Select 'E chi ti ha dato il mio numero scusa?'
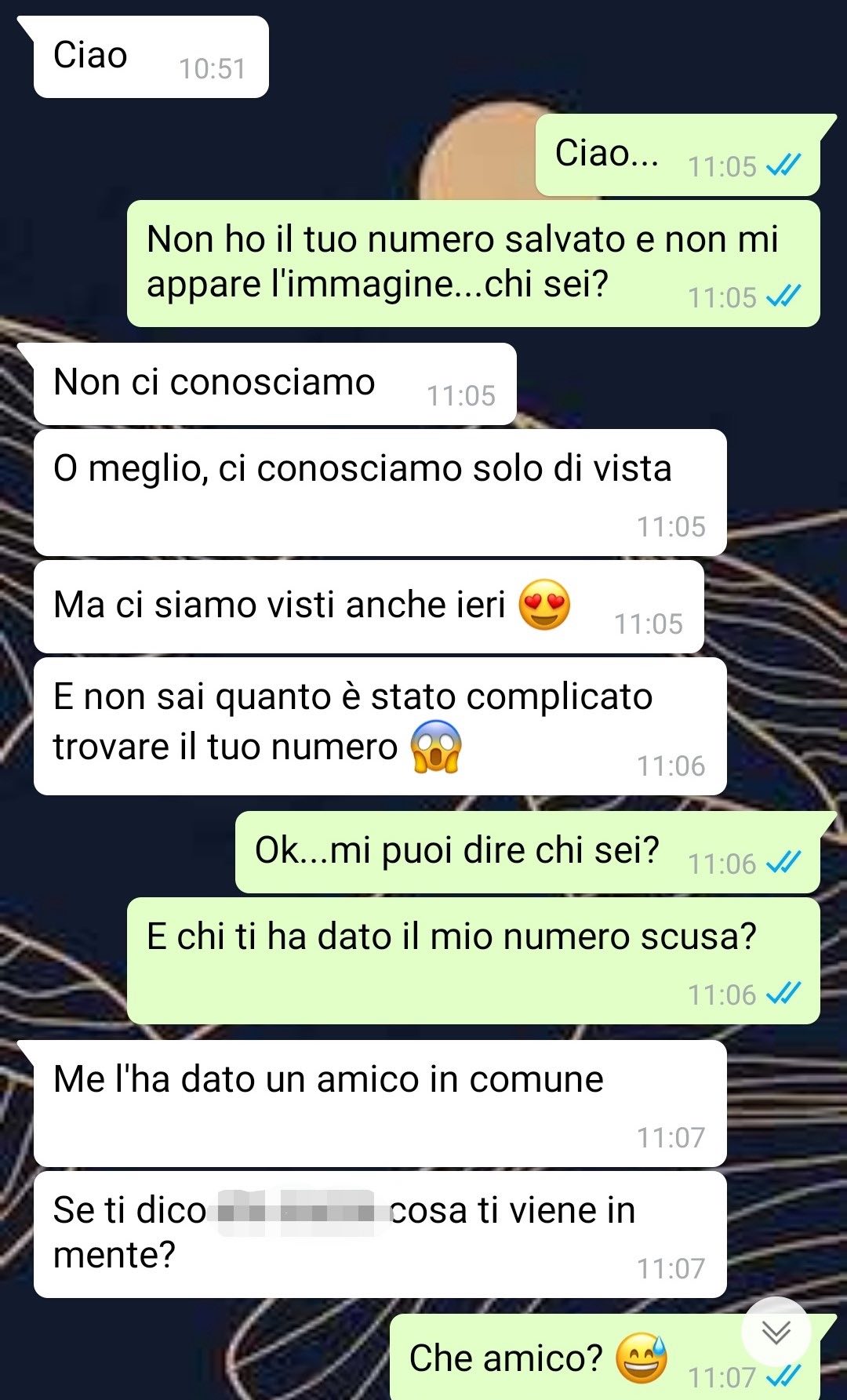This screenshot has width=847, height=1400. click(x=473, y=961)
